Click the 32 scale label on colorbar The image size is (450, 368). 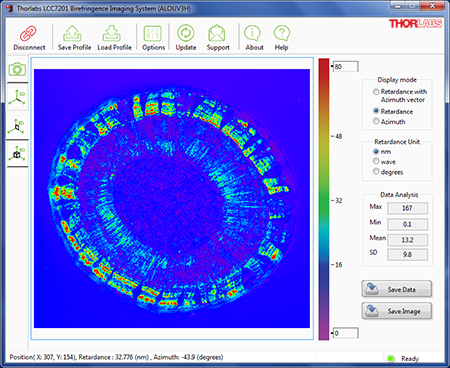(338, 200)
